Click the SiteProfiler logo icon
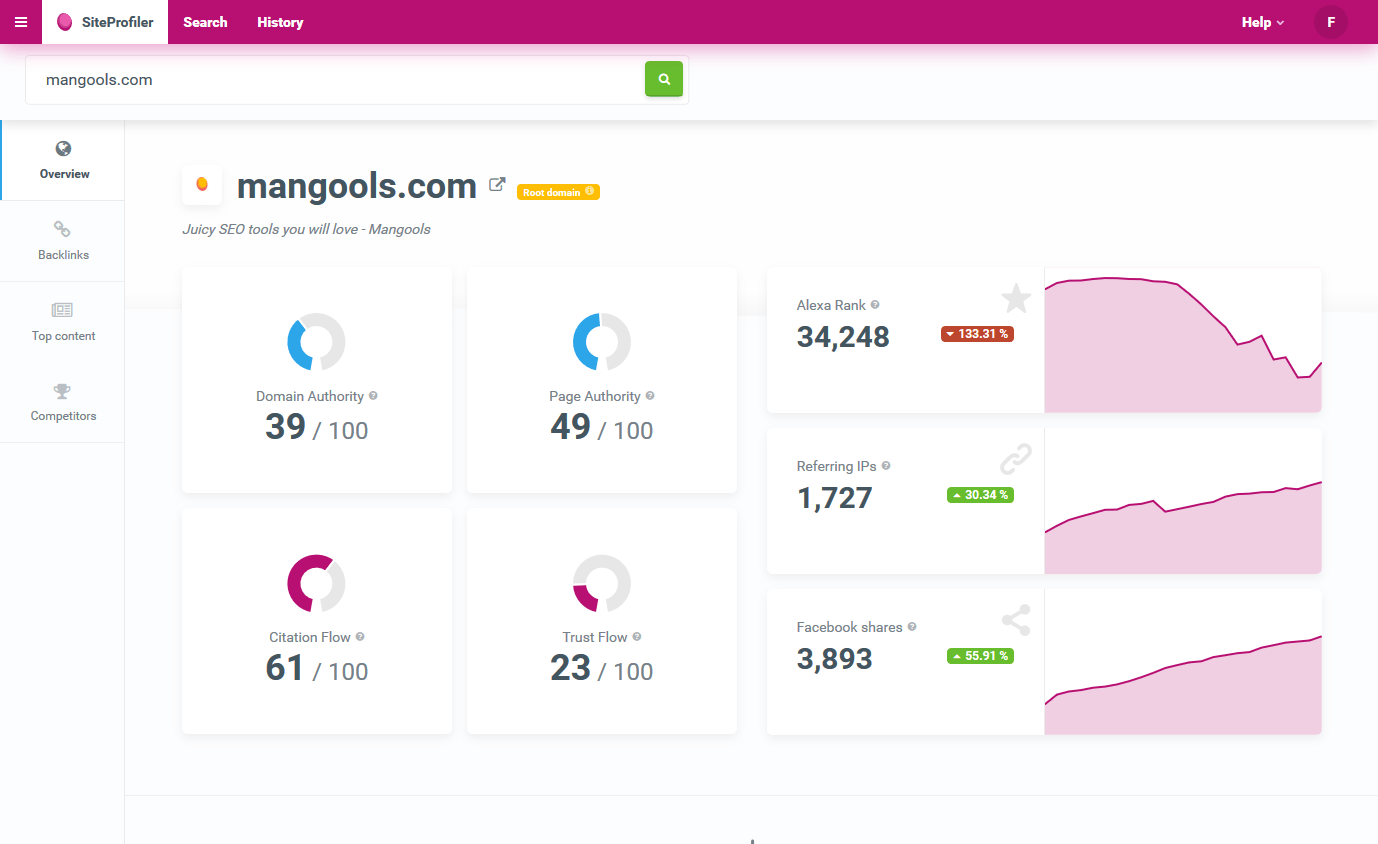This screenshot has width=1378, height=844. tap(65, 22)
